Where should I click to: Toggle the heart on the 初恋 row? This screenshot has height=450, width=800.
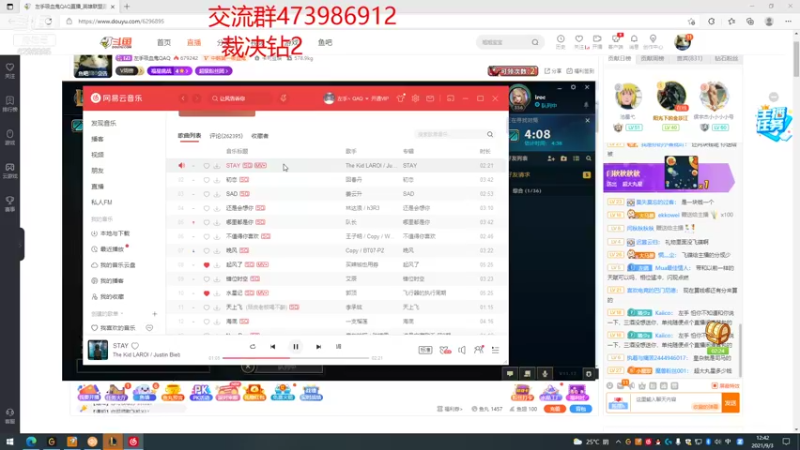click(206, 180)
